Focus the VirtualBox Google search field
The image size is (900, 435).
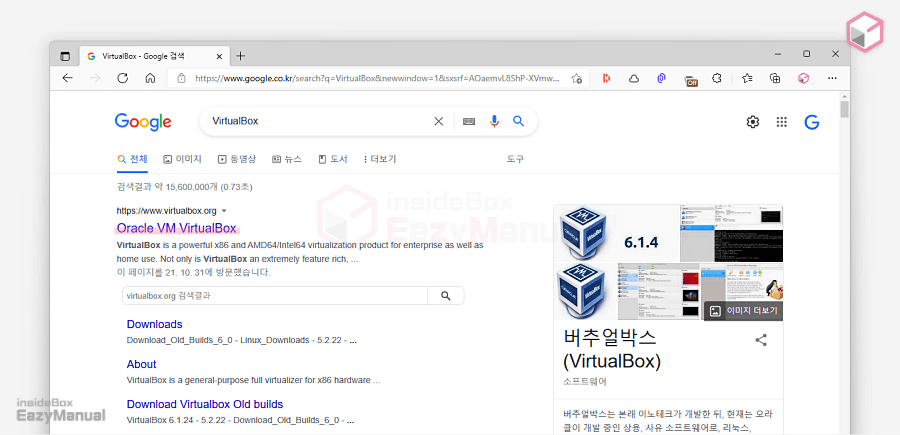[x=319, y=121]
